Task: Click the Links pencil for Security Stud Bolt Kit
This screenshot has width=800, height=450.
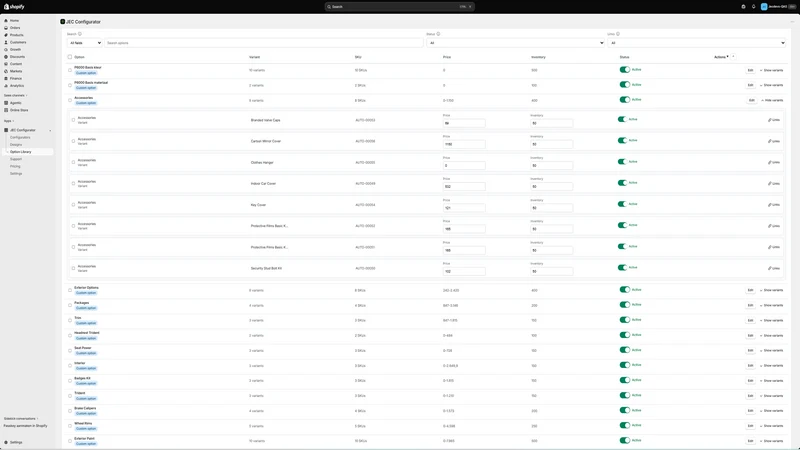Action: pos(773,268)
